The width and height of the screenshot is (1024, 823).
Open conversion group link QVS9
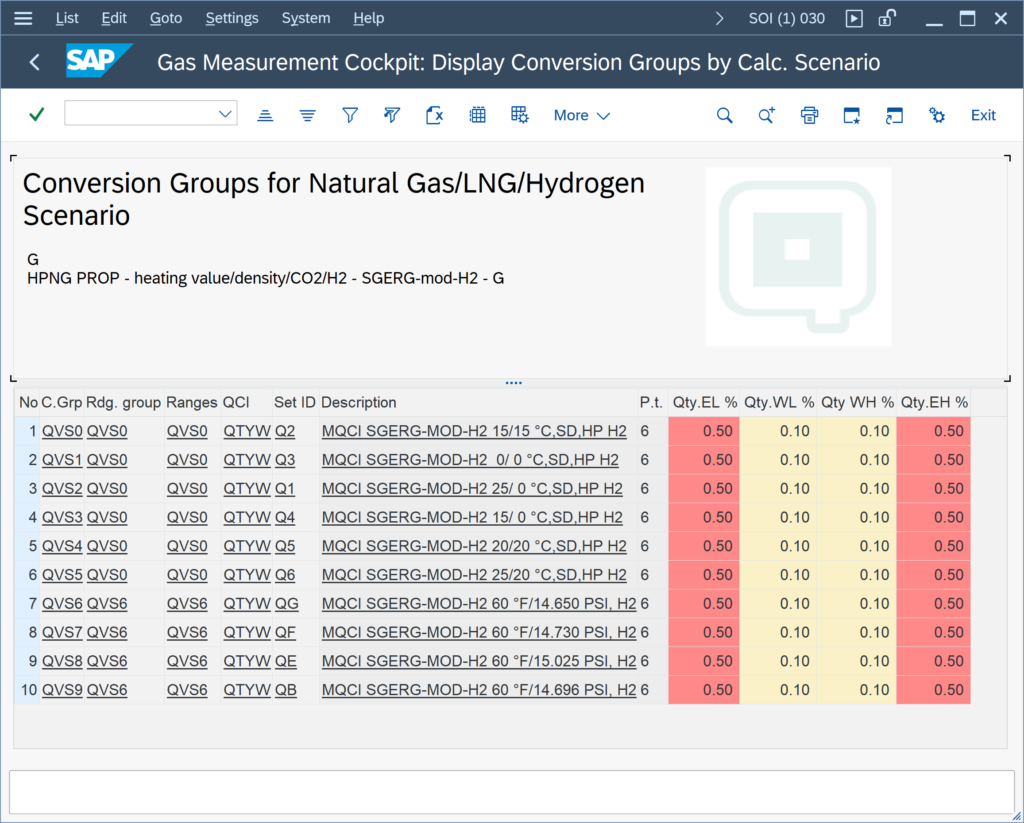(62, 690)
